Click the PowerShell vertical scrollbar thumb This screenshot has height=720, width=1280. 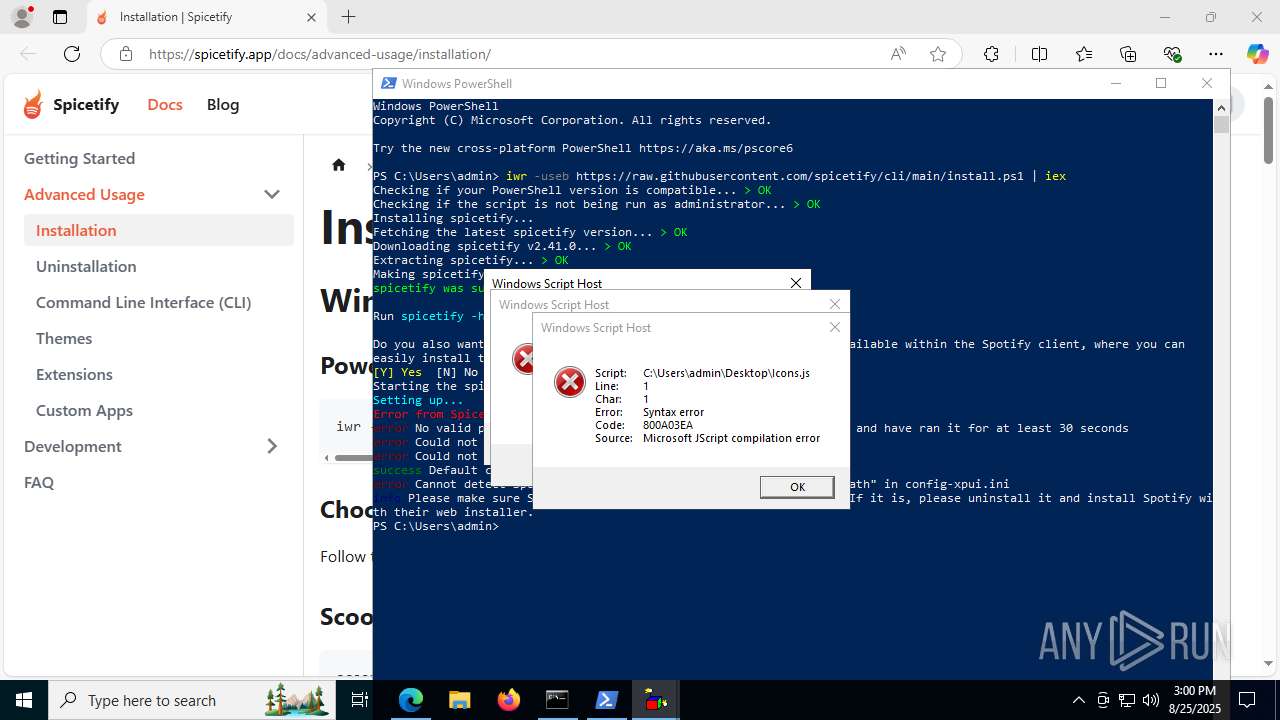1221,125
